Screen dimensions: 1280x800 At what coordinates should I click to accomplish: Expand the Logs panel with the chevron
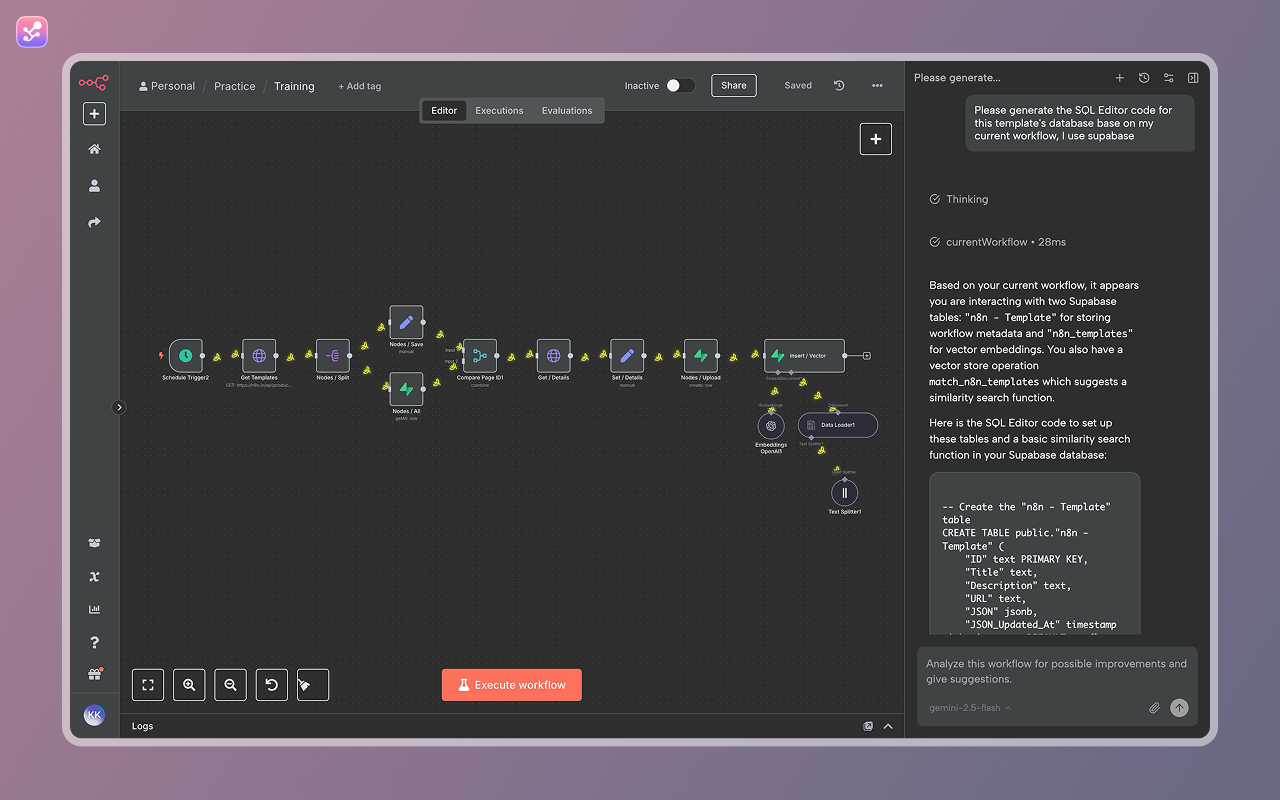tap(888, 726)
